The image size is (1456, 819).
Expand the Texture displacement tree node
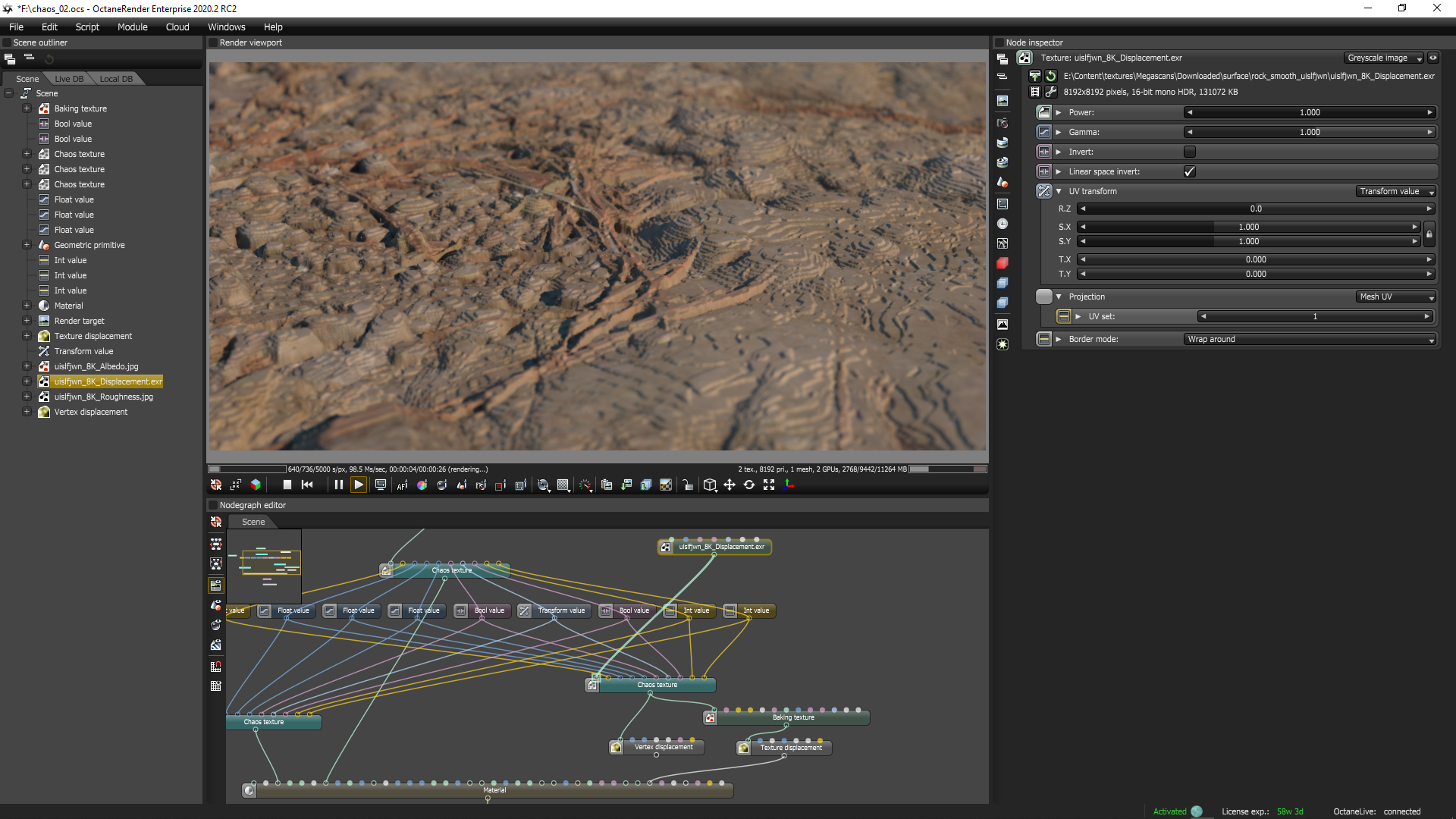click(27, 336)
